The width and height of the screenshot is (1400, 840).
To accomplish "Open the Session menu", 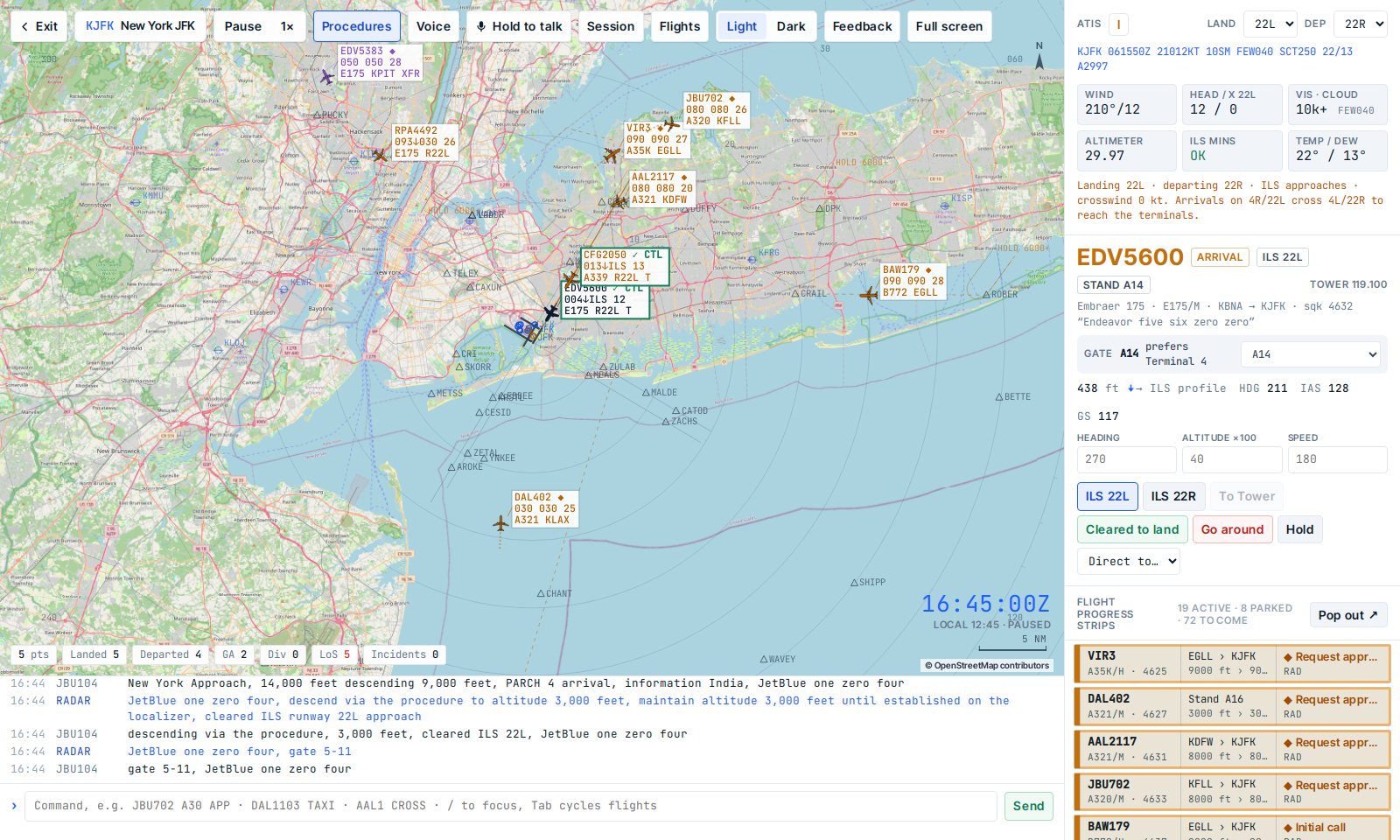I will point(611,26).
